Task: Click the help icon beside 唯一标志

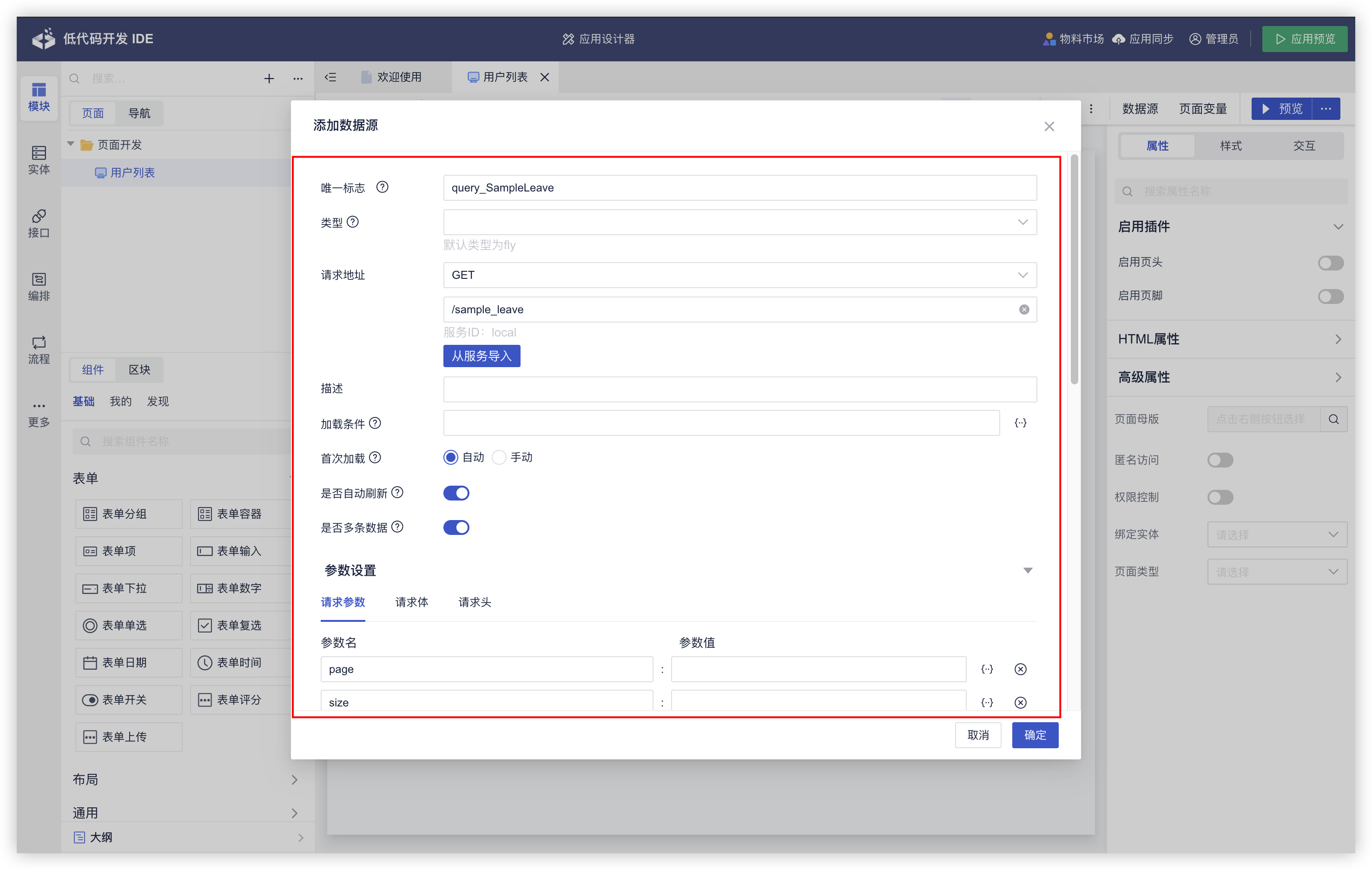Action: pos(383,187)
